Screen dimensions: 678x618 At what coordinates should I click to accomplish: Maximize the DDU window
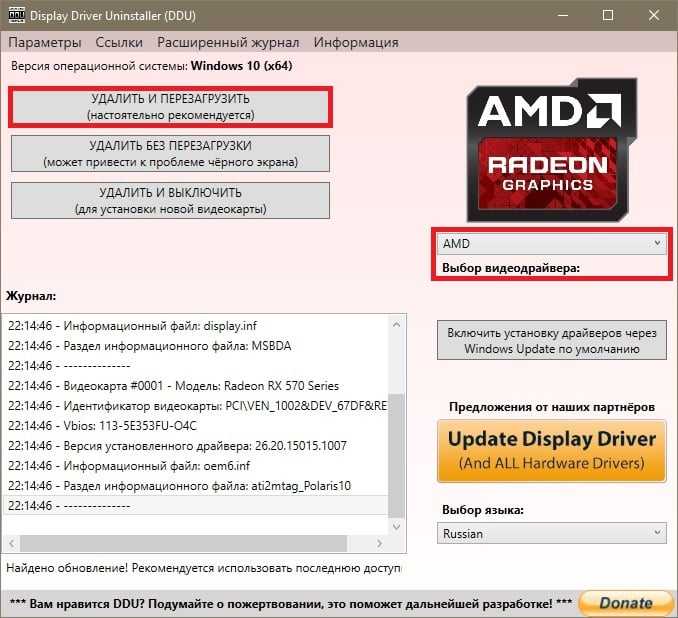coord(608,15)
